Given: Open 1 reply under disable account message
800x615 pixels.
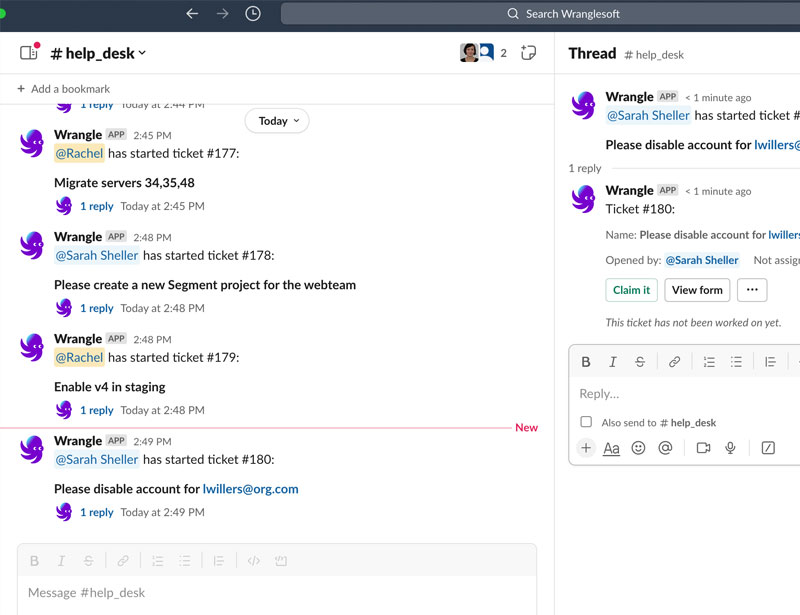Looking at the screenshot, I should [x=96, y=512].
